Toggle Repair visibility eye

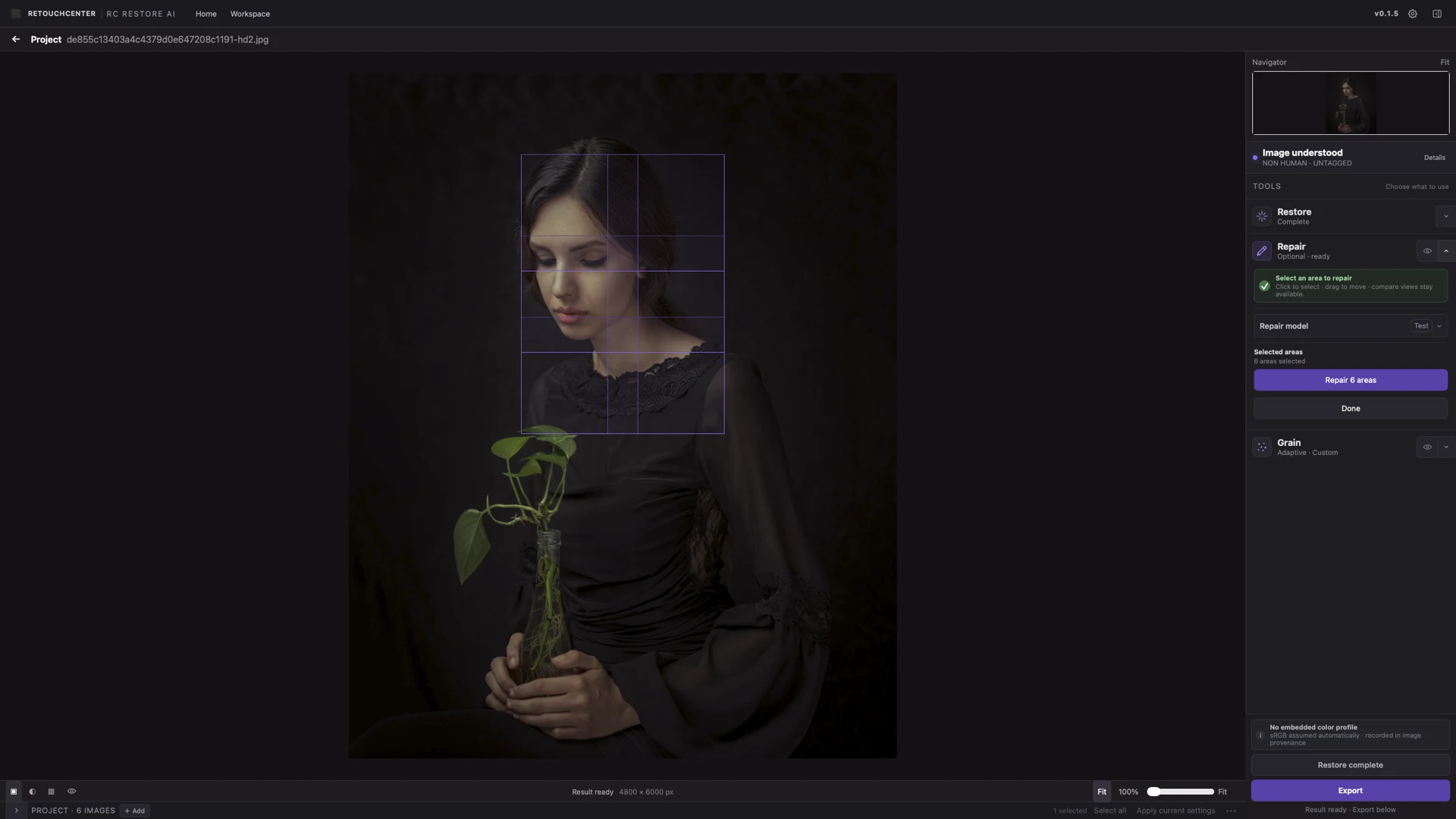tap(1427, 251)
